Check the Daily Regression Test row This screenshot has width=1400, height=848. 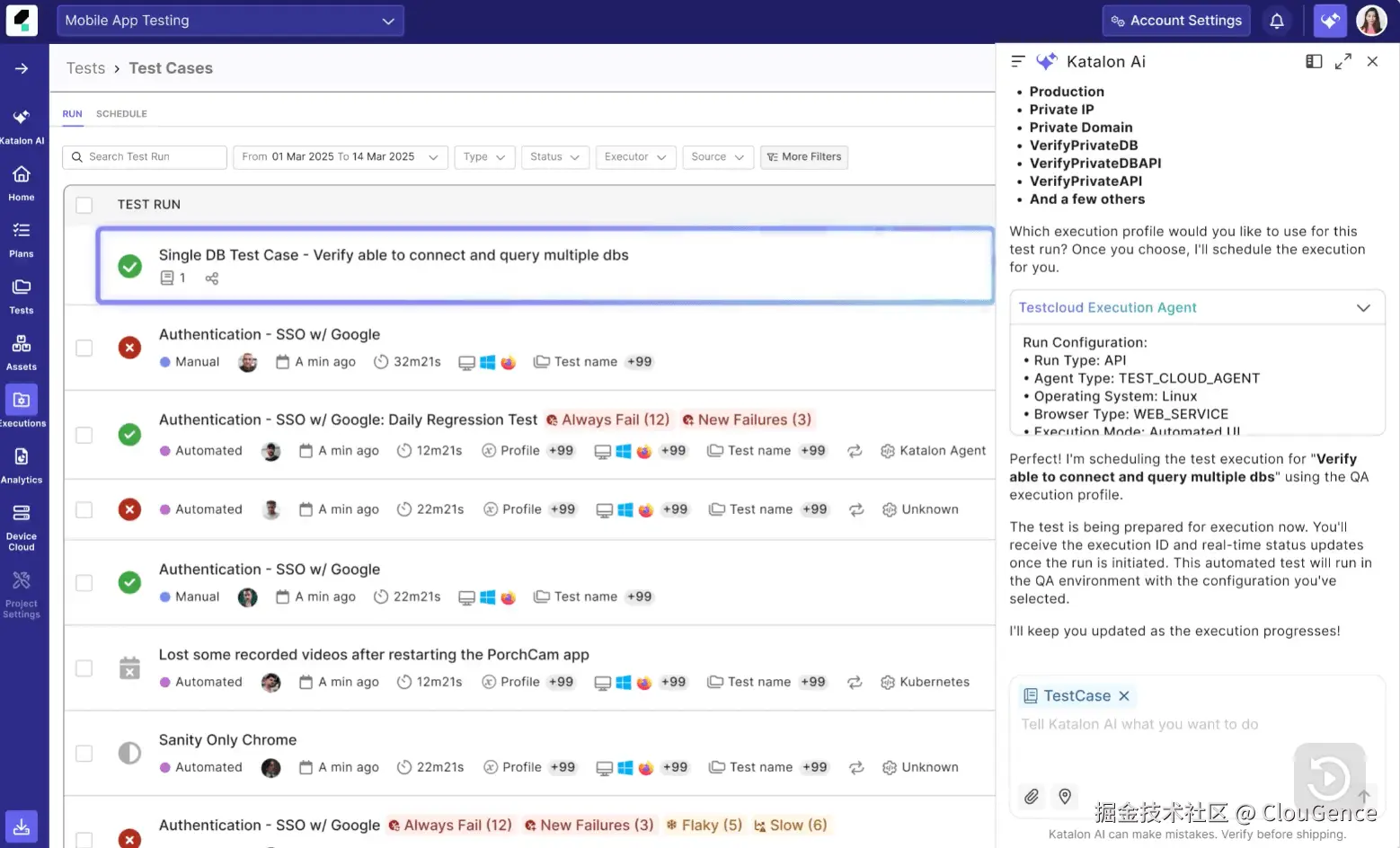click(x=84, y=435)
